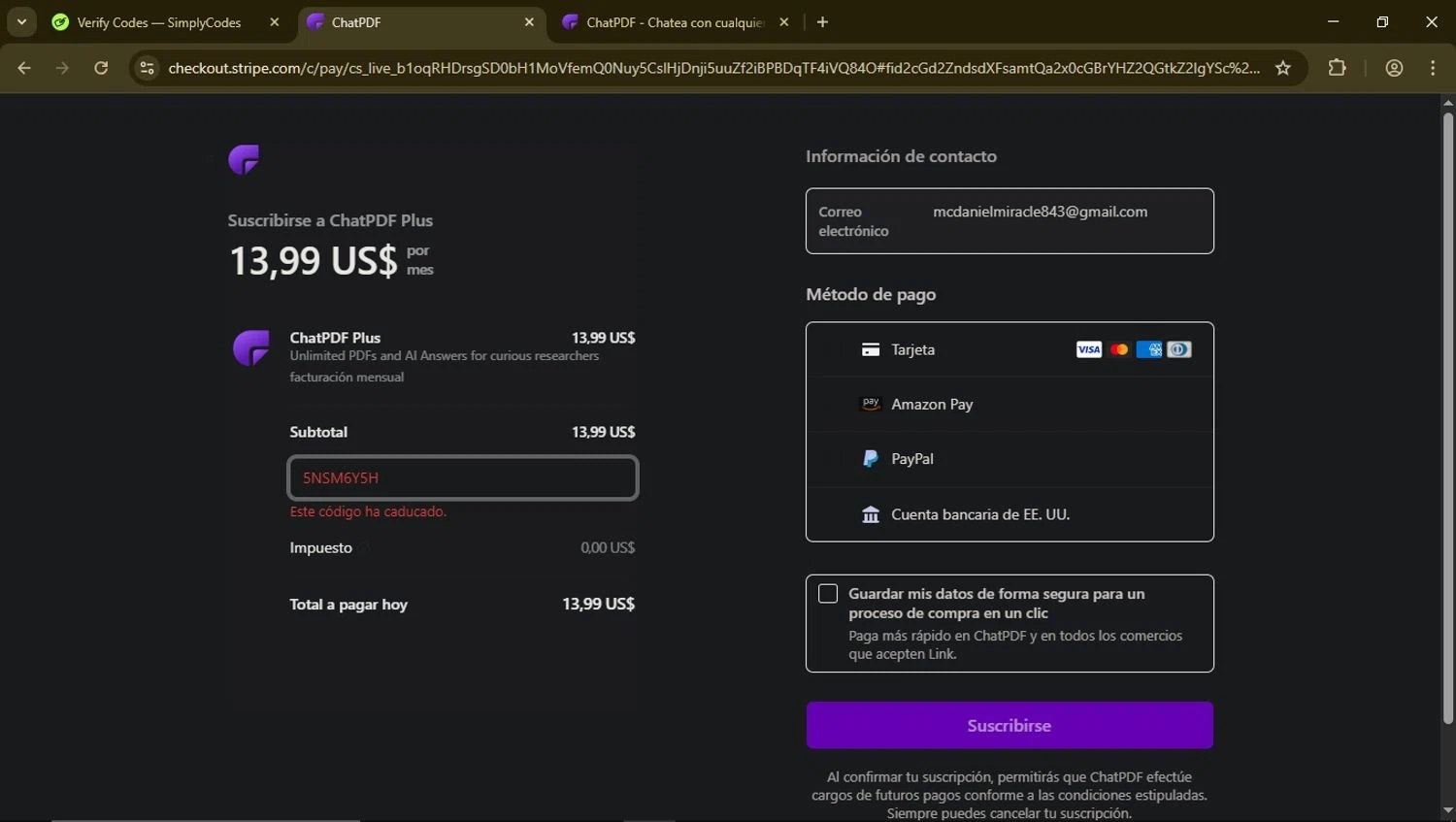1456x822 pixels.
Task: Reload the Stripe checkout page
Action: (101, 68)
